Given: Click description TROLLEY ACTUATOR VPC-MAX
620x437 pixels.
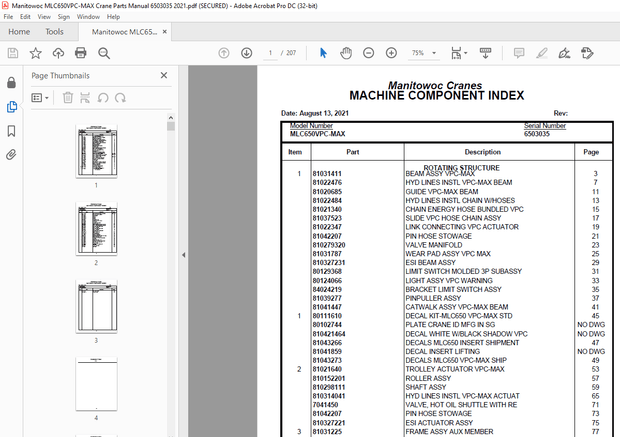Looking at the screenshot, I should click(x=455, y=369).
